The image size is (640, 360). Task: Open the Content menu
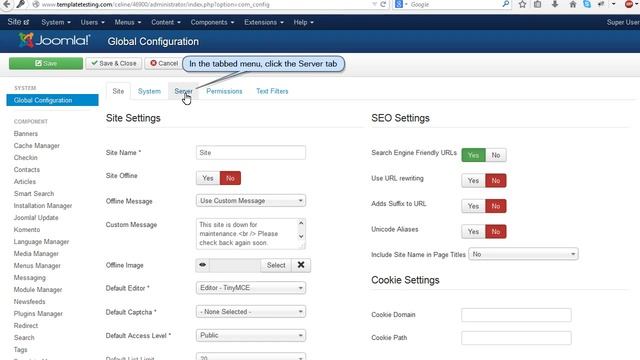(x=166, y=22)
